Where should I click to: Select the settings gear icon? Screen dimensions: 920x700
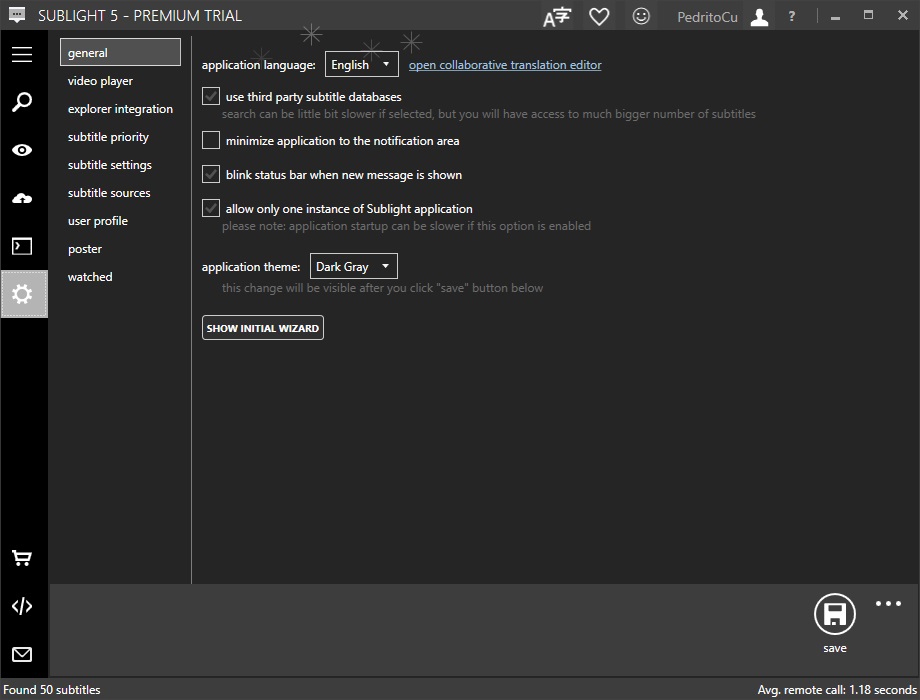tap(23, 294)
